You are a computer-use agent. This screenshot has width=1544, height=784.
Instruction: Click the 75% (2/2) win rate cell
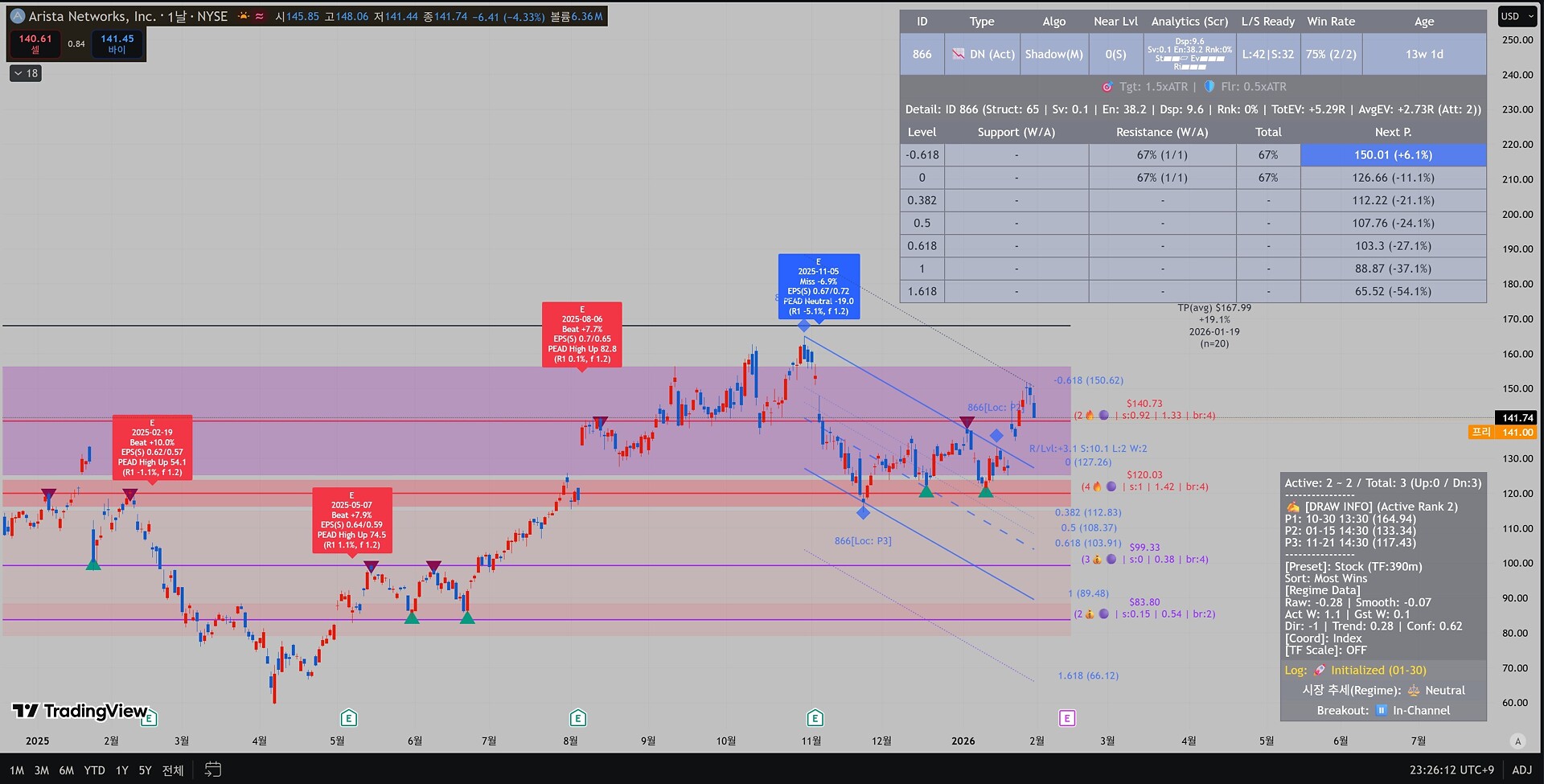[1331, 54]
